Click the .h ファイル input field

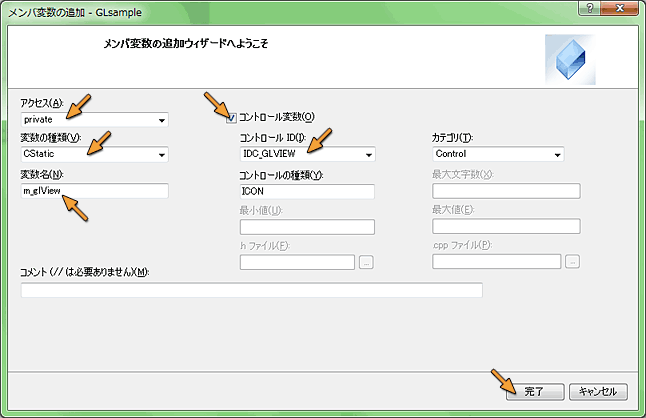297,262
